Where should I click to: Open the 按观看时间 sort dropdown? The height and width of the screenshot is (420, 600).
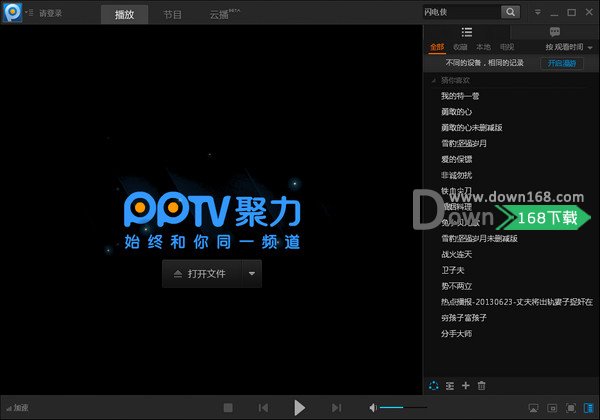click(569, 47)
